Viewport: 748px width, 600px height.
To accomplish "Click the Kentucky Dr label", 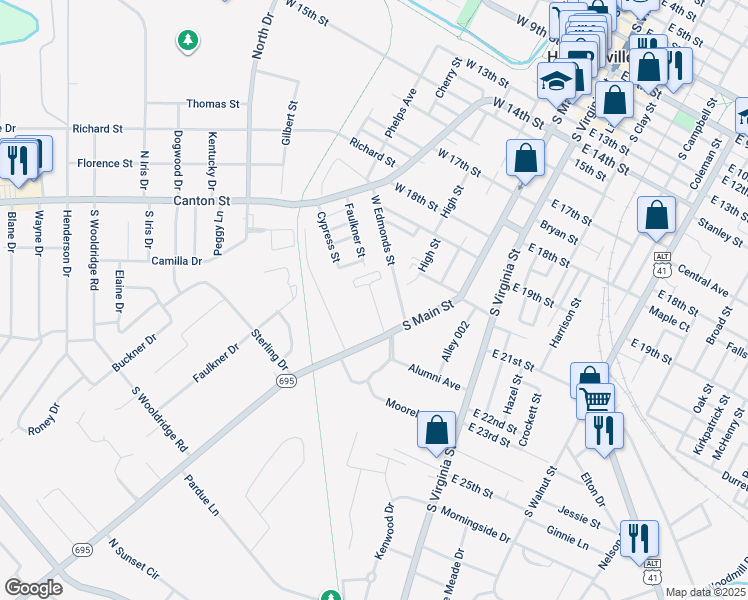I will coord(212,161).
